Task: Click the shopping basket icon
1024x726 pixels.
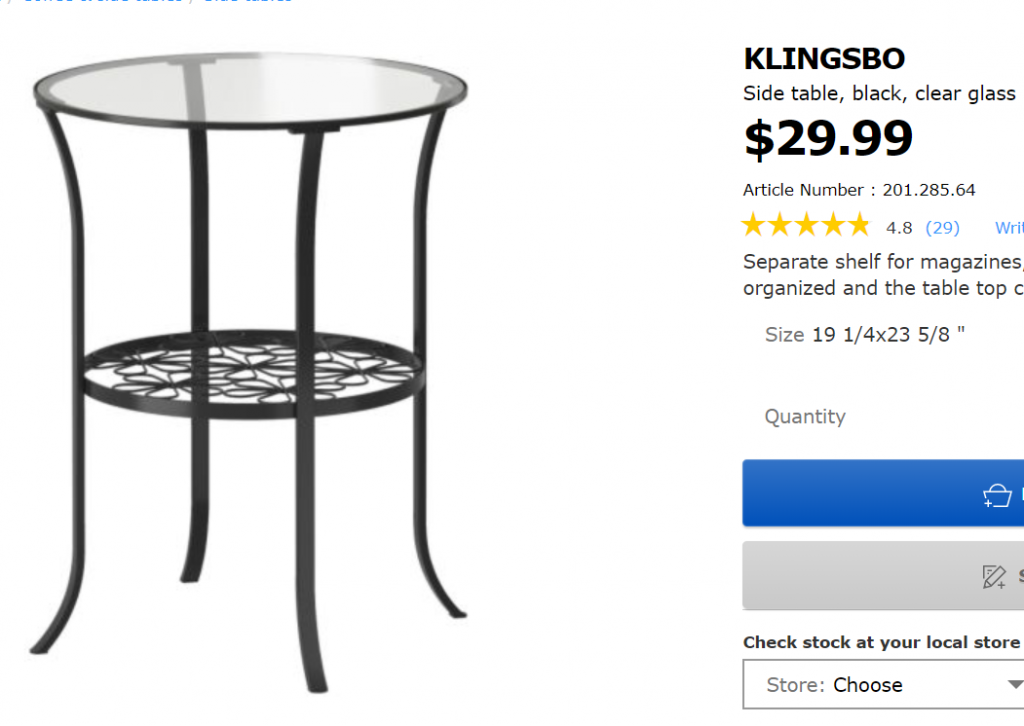Action: [x=997, y=496]
